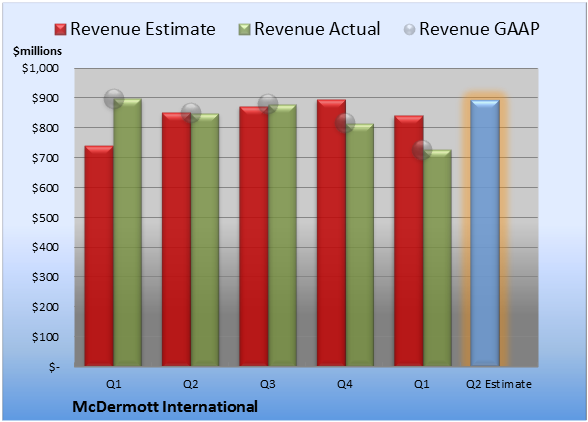
Task: Select the red estimate bar above Q4
Action: pos(331,233)
